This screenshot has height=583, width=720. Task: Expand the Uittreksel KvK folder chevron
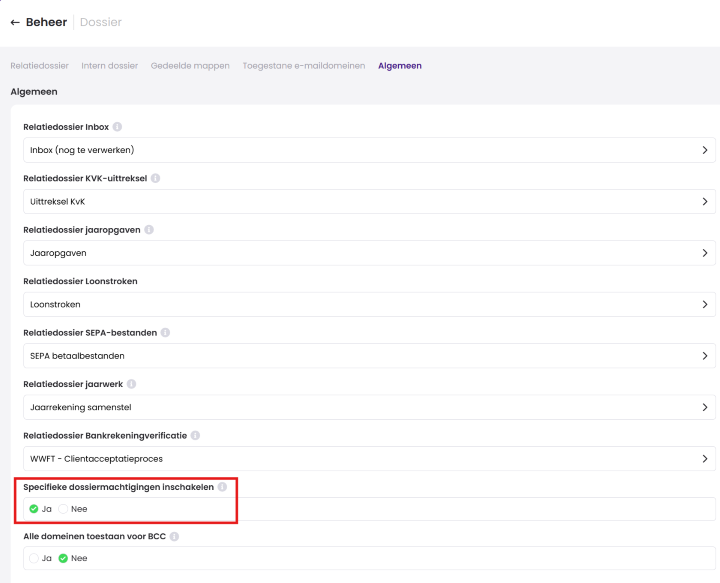coord(704,201)
